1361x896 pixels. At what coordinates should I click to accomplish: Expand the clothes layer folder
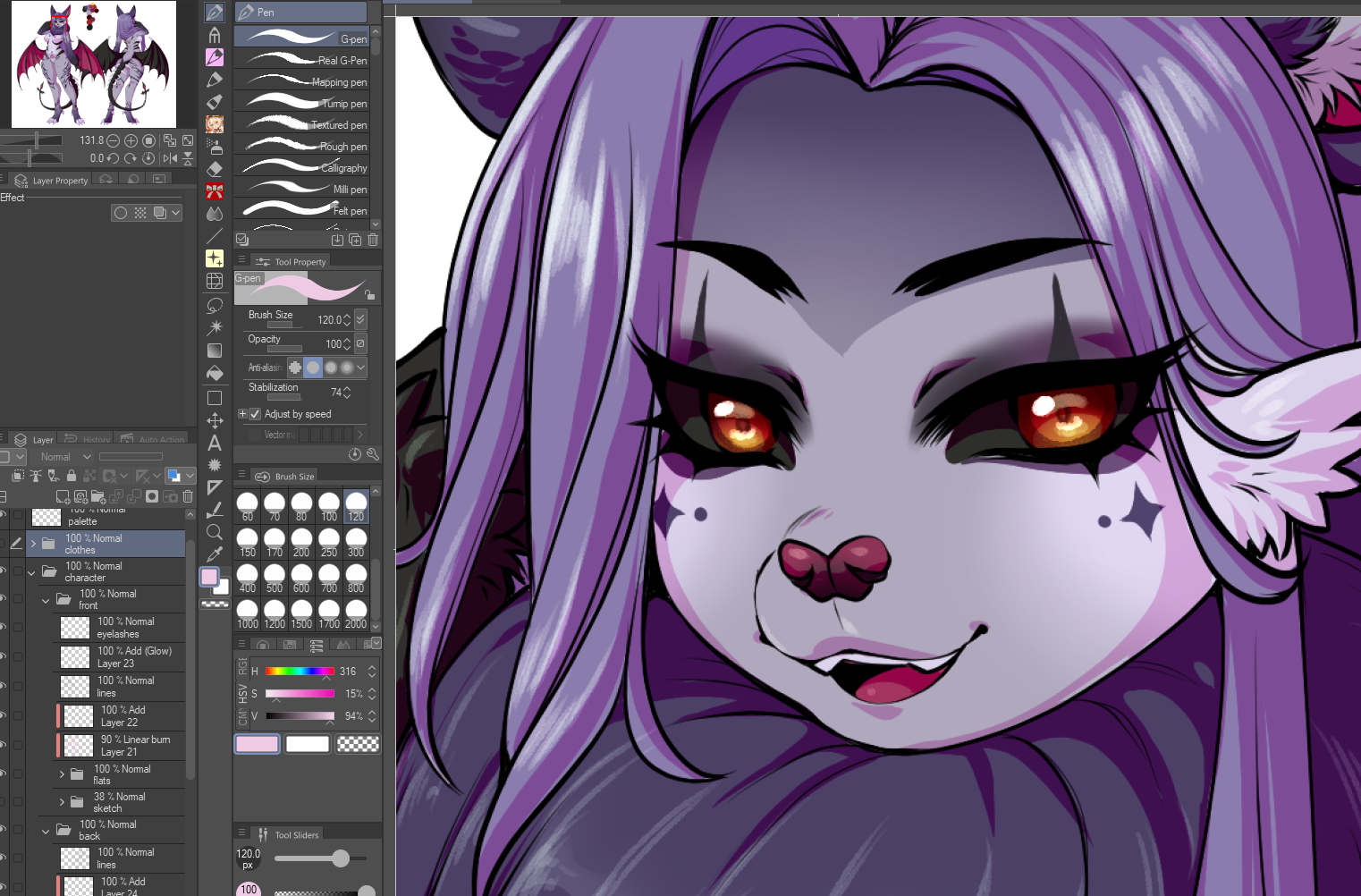click(33, 544)
